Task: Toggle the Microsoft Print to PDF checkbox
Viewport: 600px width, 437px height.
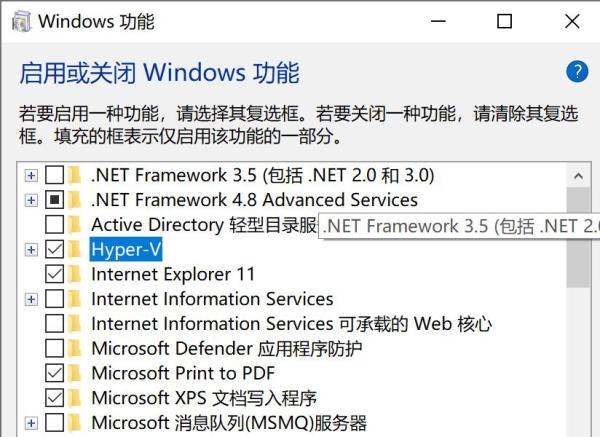Action: coord(55,373)
